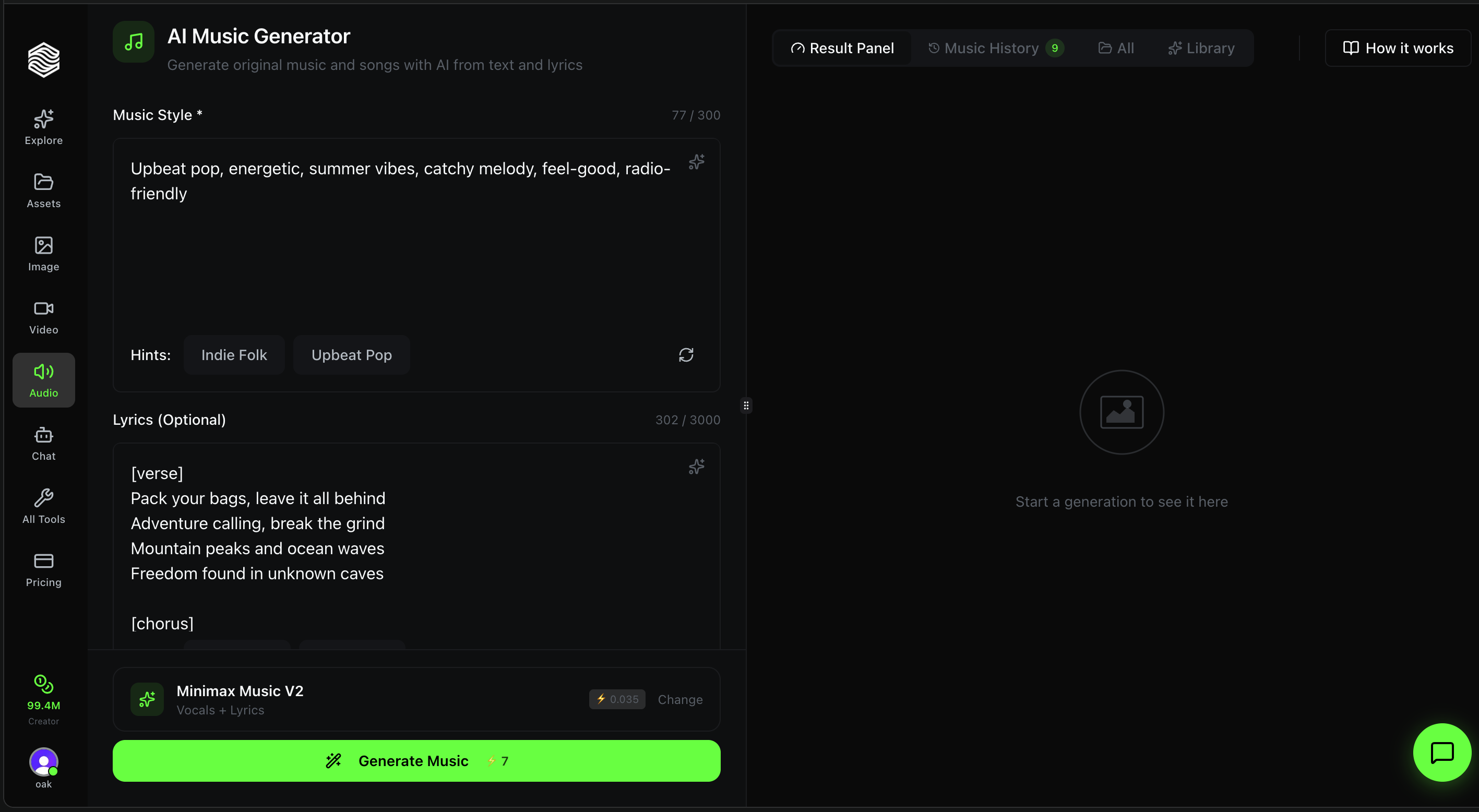Click Change to pick another model

coord(680,699)
